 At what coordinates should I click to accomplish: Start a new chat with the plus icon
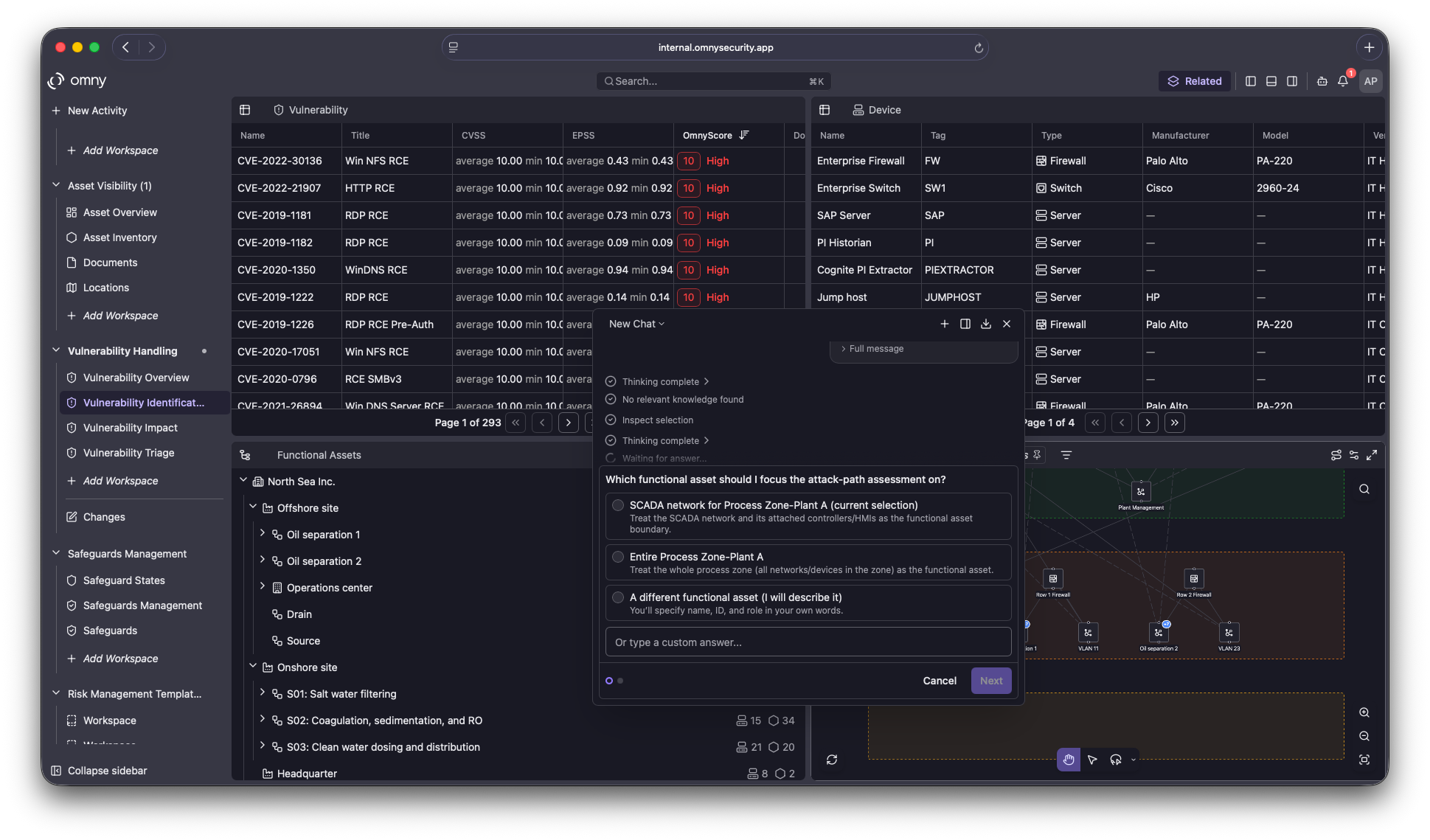click(x=945, y=324)
